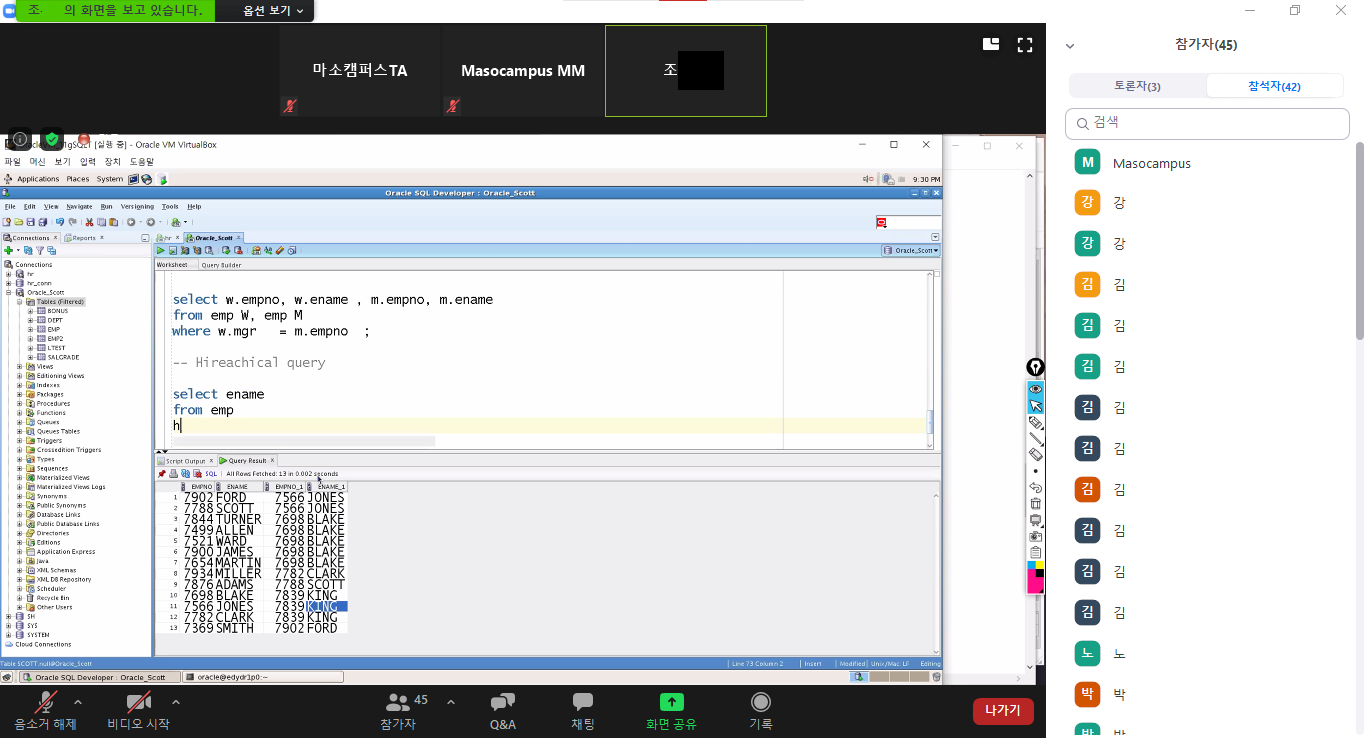Switch the video gallery layout view

(991, 44)
